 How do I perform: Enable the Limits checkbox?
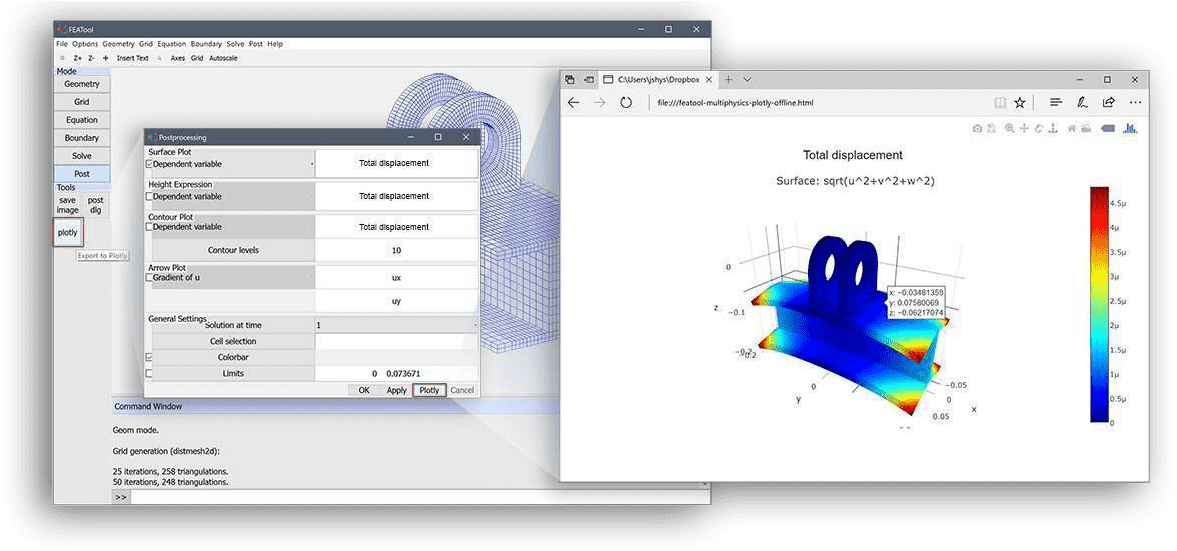[x=149, y=373]
